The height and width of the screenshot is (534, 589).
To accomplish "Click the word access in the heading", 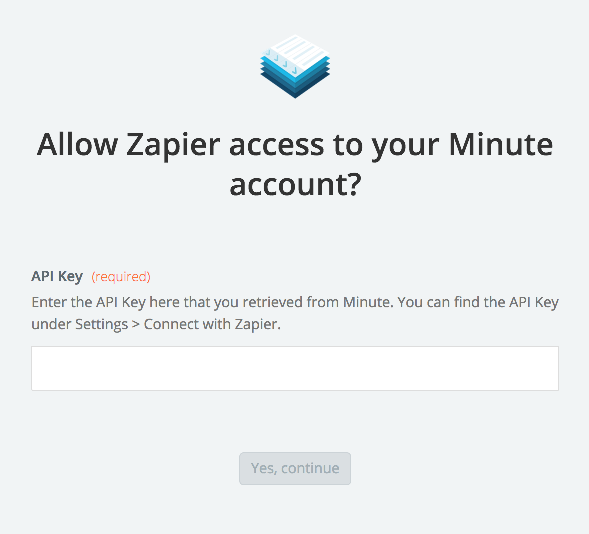I will point(276,146).
